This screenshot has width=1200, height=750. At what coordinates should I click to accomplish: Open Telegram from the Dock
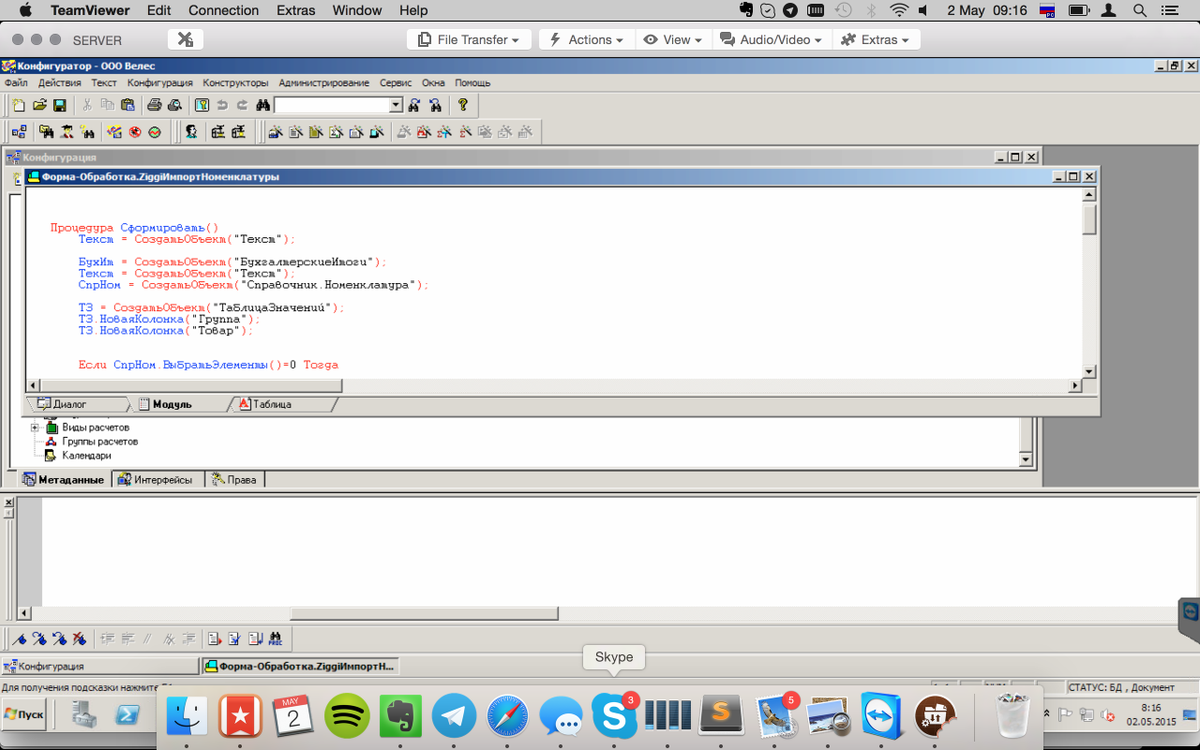click(x=454, y=716)
